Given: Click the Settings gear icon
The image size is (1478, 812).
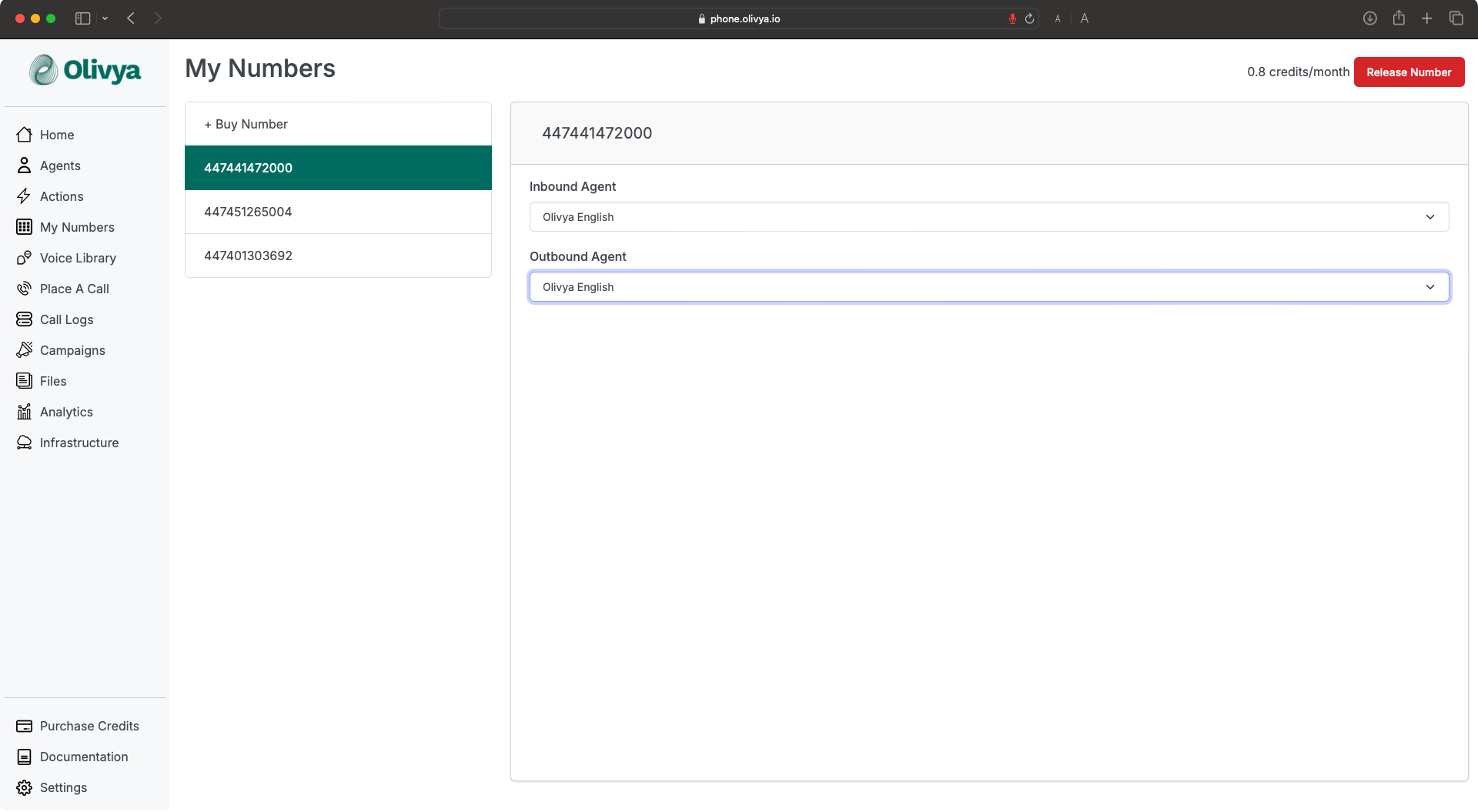Looking at the screenshot, I should [24, 787].
